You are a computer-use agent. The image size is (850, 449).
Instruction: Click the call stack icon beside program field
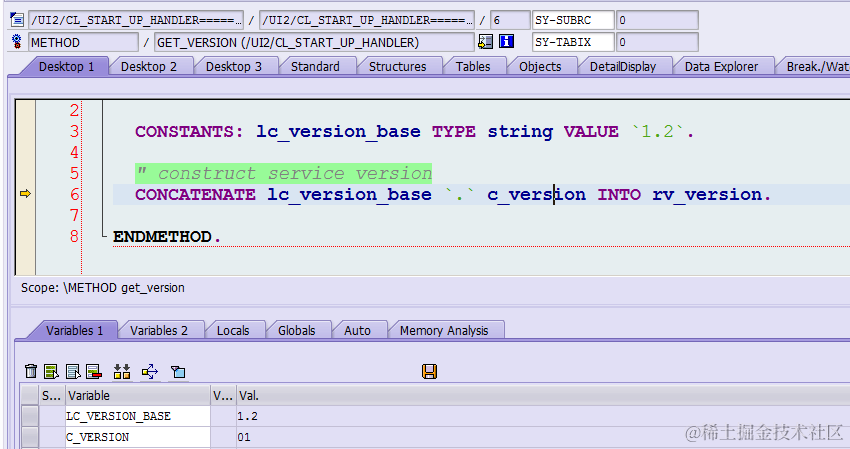click(x=17, y=20)
